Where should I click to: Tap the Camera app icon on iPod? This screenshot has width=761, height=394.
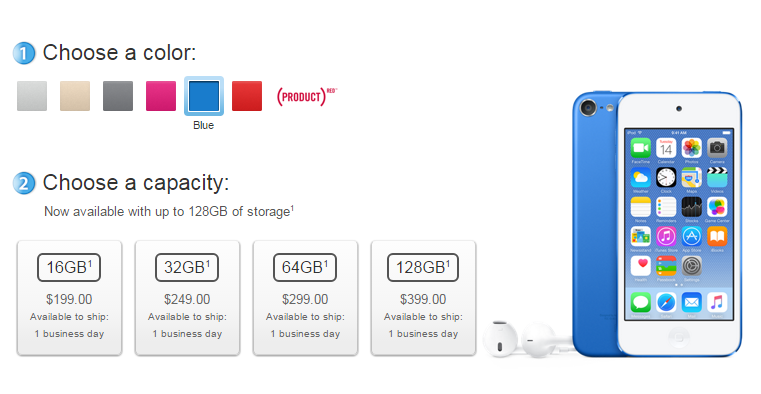(x=717, y=148)
